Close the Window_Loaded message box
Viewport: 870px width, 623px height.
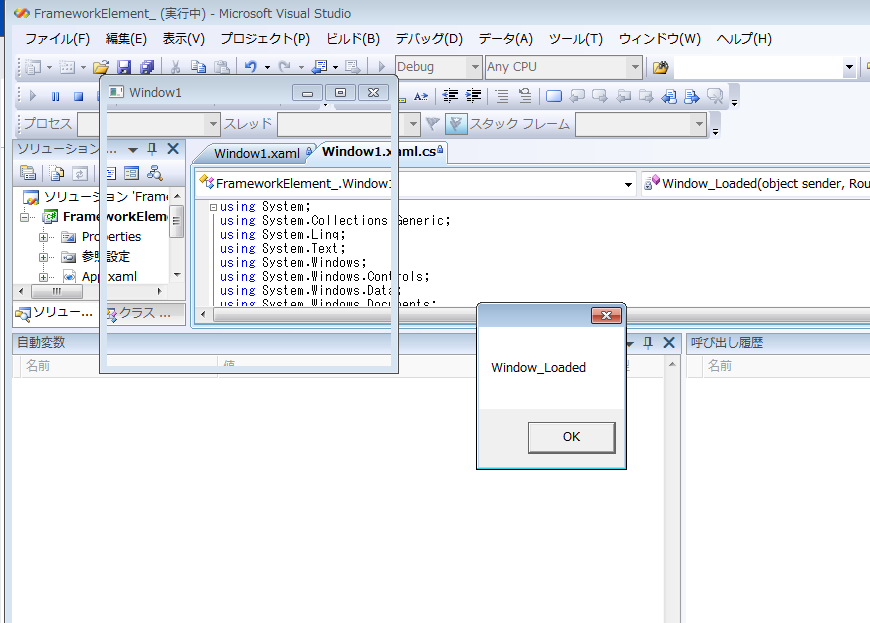[x=606, y=316]
